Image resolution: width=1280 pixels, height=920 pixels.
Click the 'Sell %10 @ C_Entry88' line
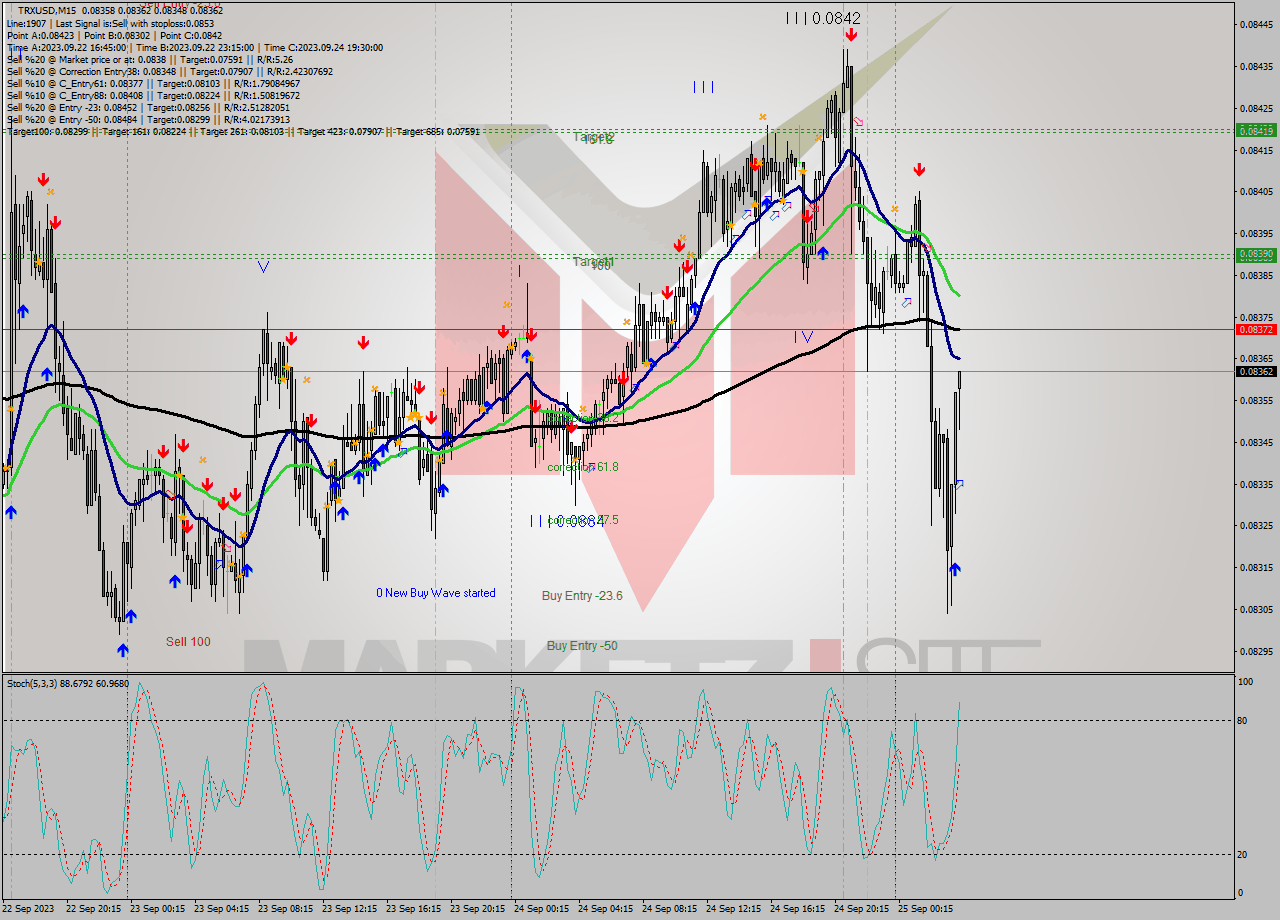pos(153,95)
